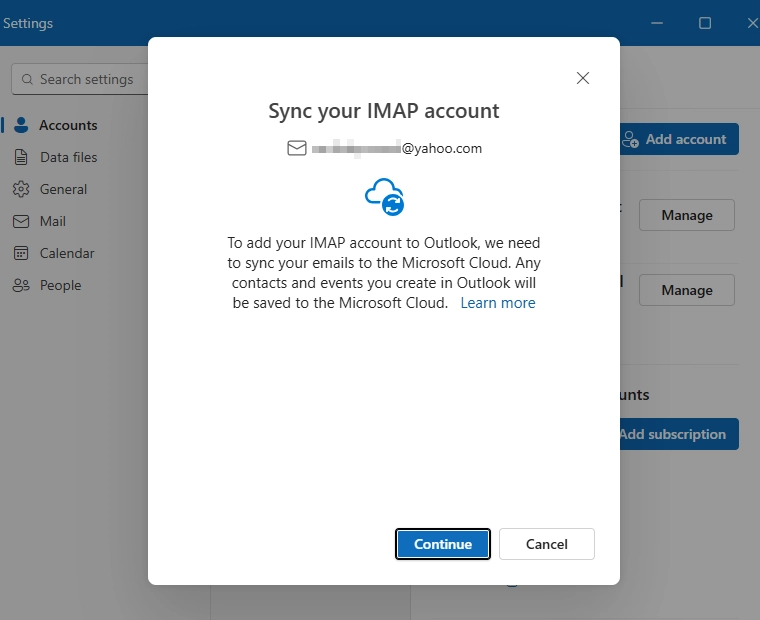Click the Accounts person icon
The image size is (760, 620).
(x=21, y=125)
